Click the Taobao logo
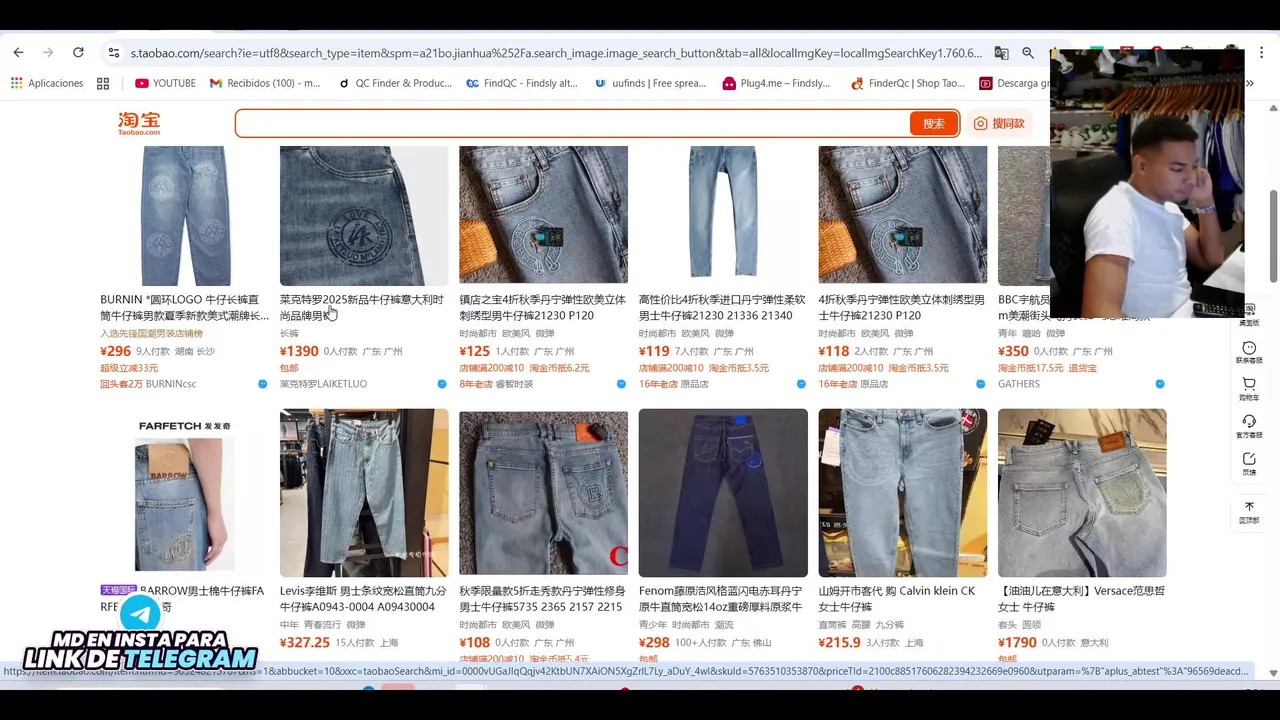Viewport: 1280px width, 720px height. [x=139, y=123]
